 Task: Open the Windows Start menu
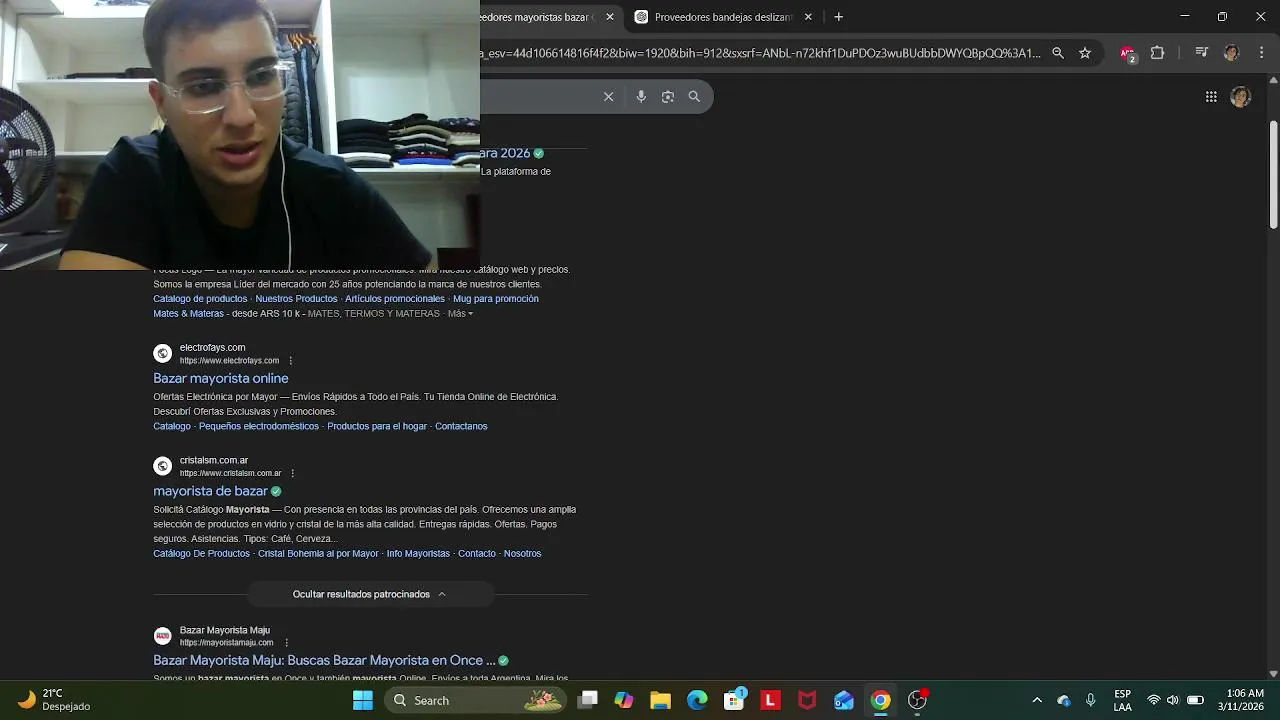point(362,700)
